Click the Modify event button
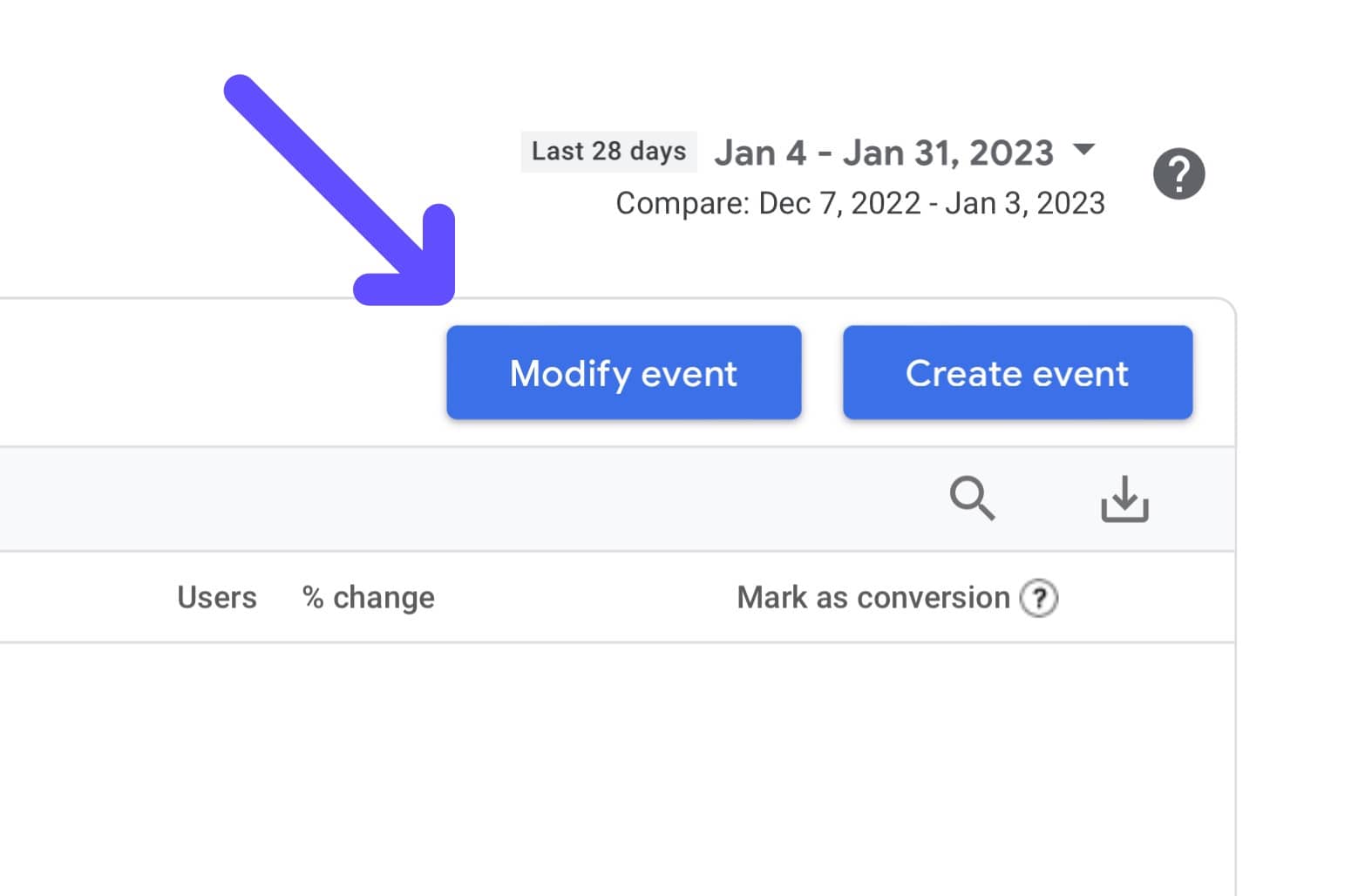Screen dimensions: 1358x896 [x=623, y=373]
